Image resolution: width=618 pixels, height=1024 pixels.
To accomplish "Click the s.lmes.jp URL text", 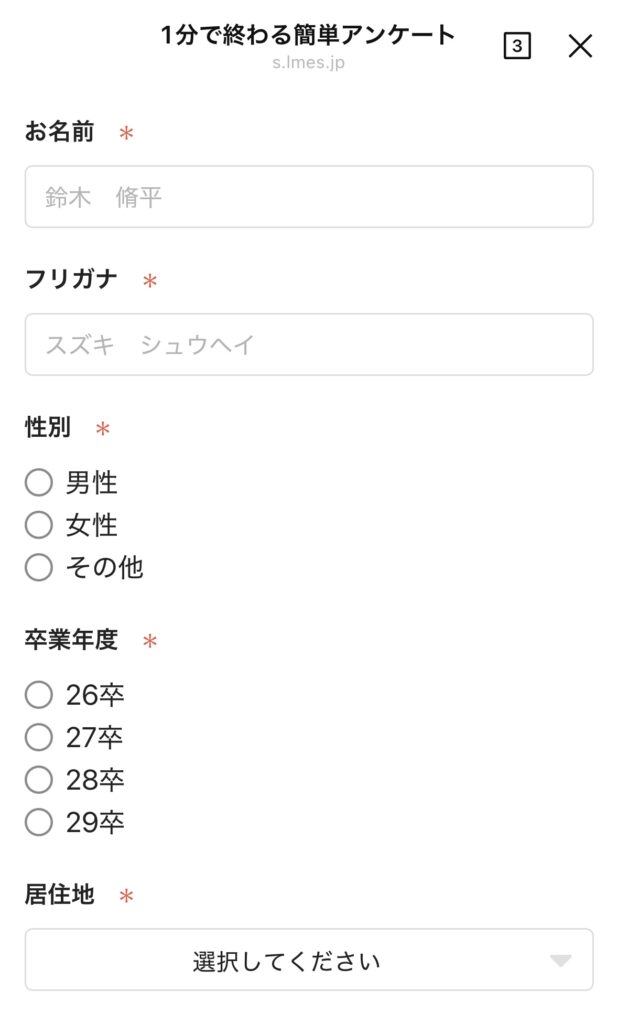I will [x=308, y=63].
